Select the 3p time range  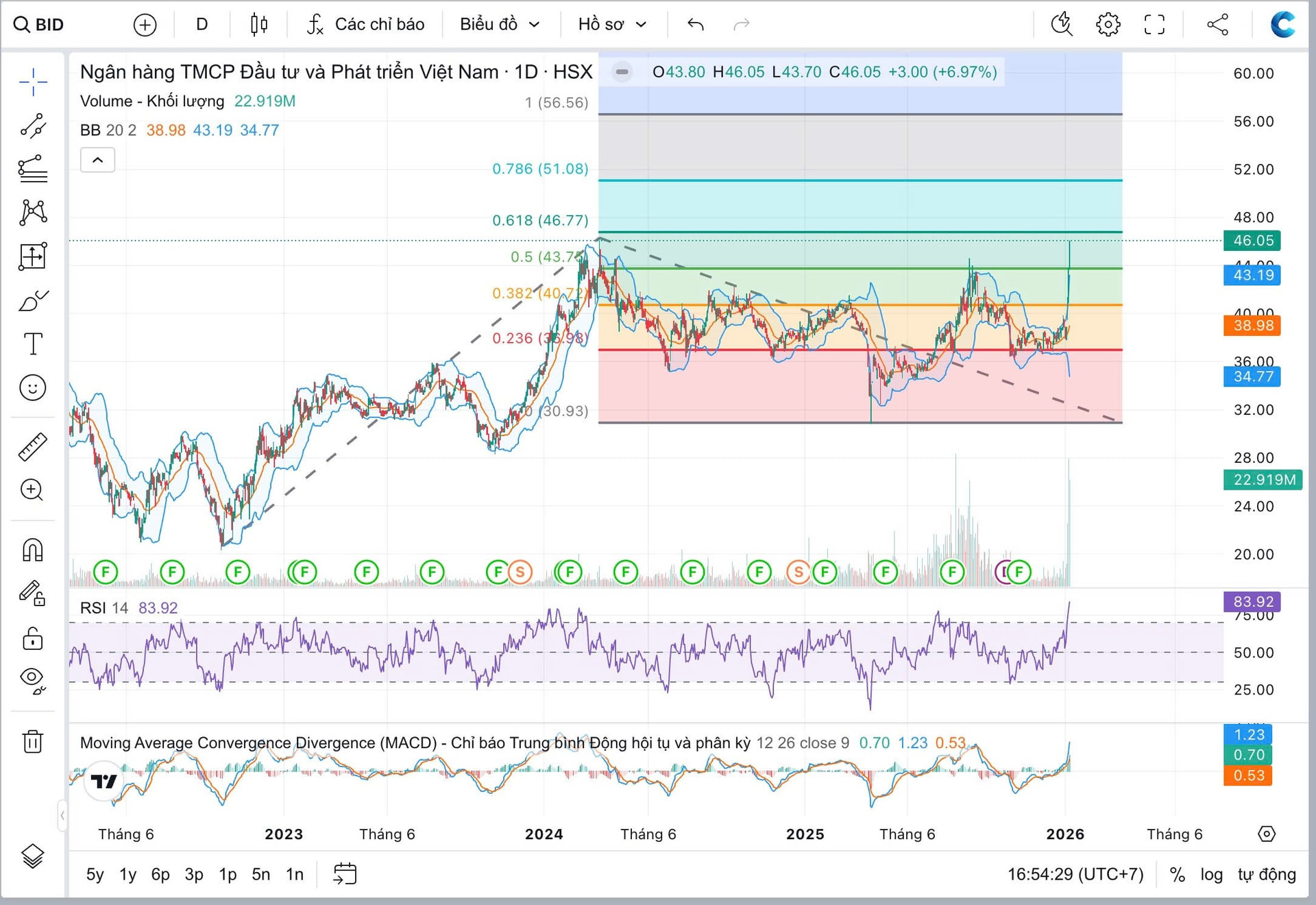pyautogui.click(x=194, y=875)
